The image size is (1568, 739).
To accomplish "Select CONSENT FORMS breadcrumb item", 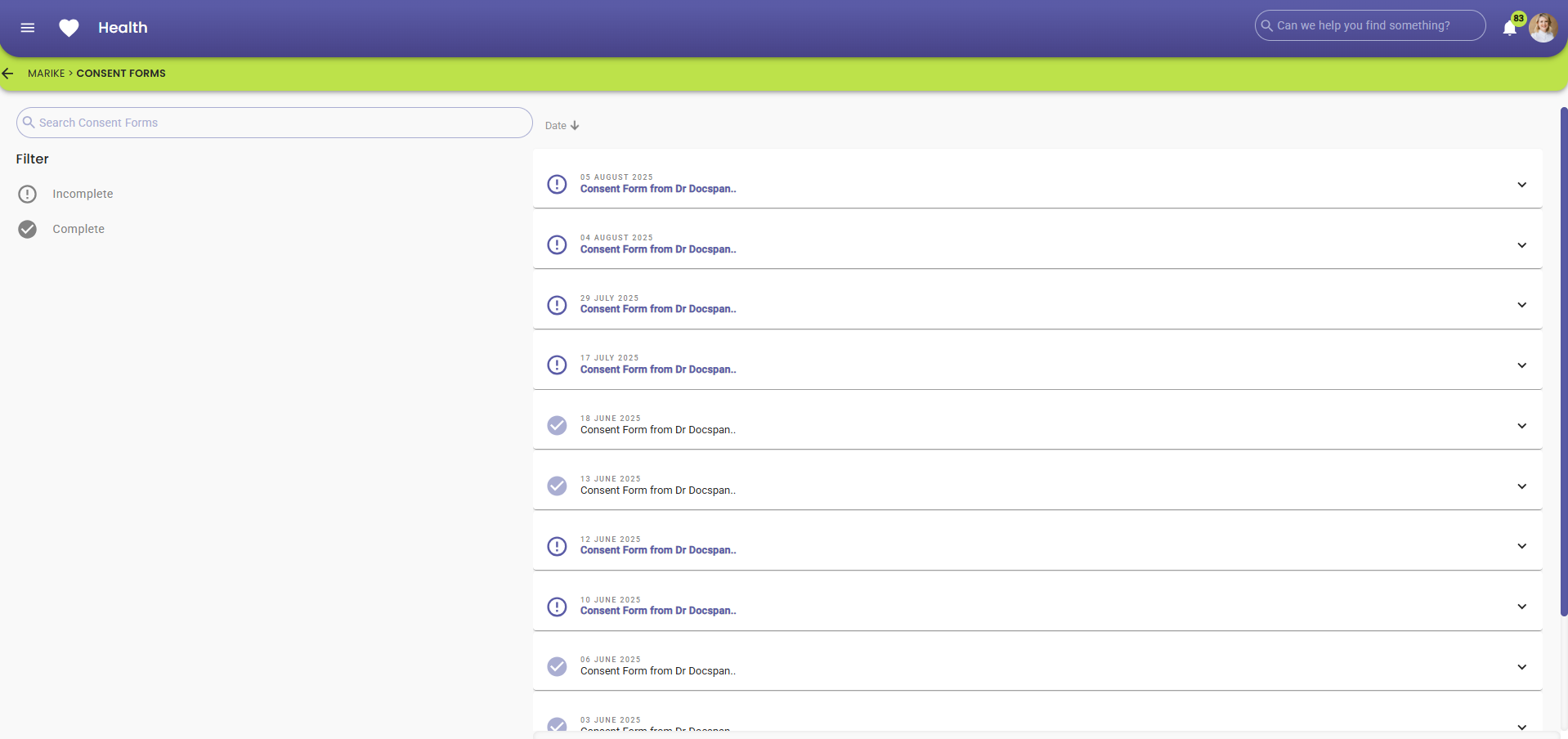I will pyautogui.click(x=121, y=74).
